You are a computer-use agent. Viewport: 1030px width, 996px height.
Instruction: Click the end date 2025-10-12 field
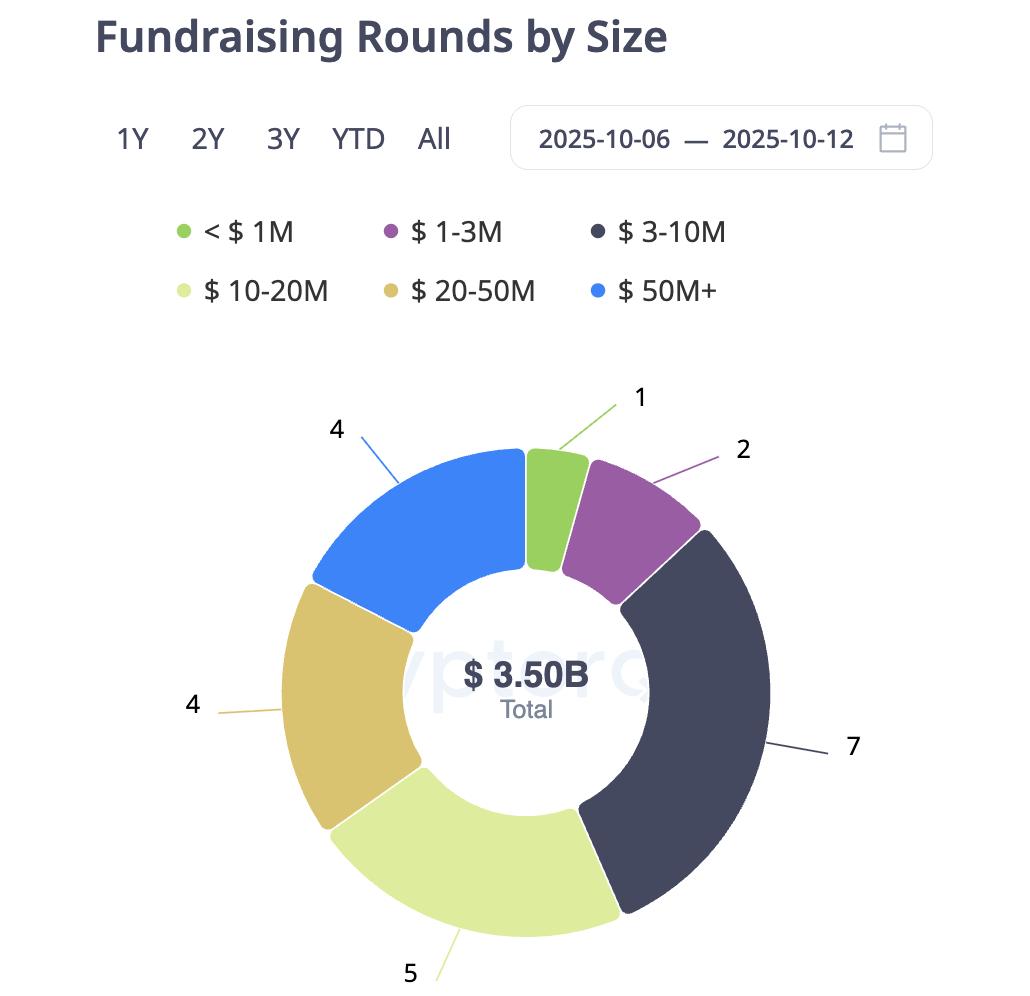click(x=788, y=139)
